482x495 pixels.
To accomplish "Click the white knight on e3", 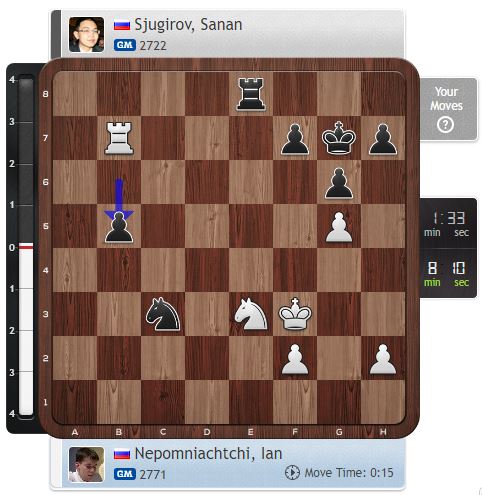I will point(251,314).
